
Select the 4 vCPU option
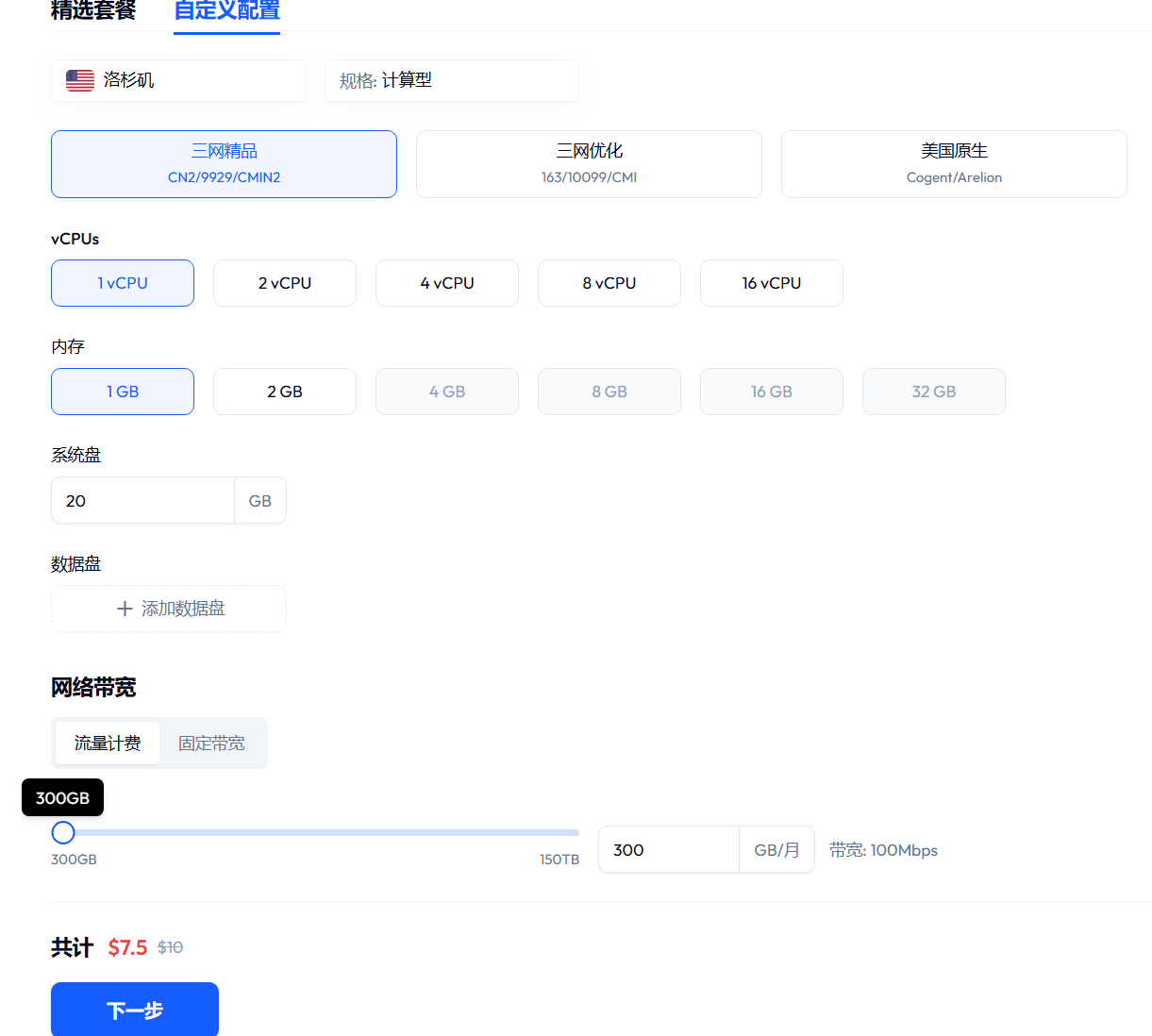coord(447,283)
